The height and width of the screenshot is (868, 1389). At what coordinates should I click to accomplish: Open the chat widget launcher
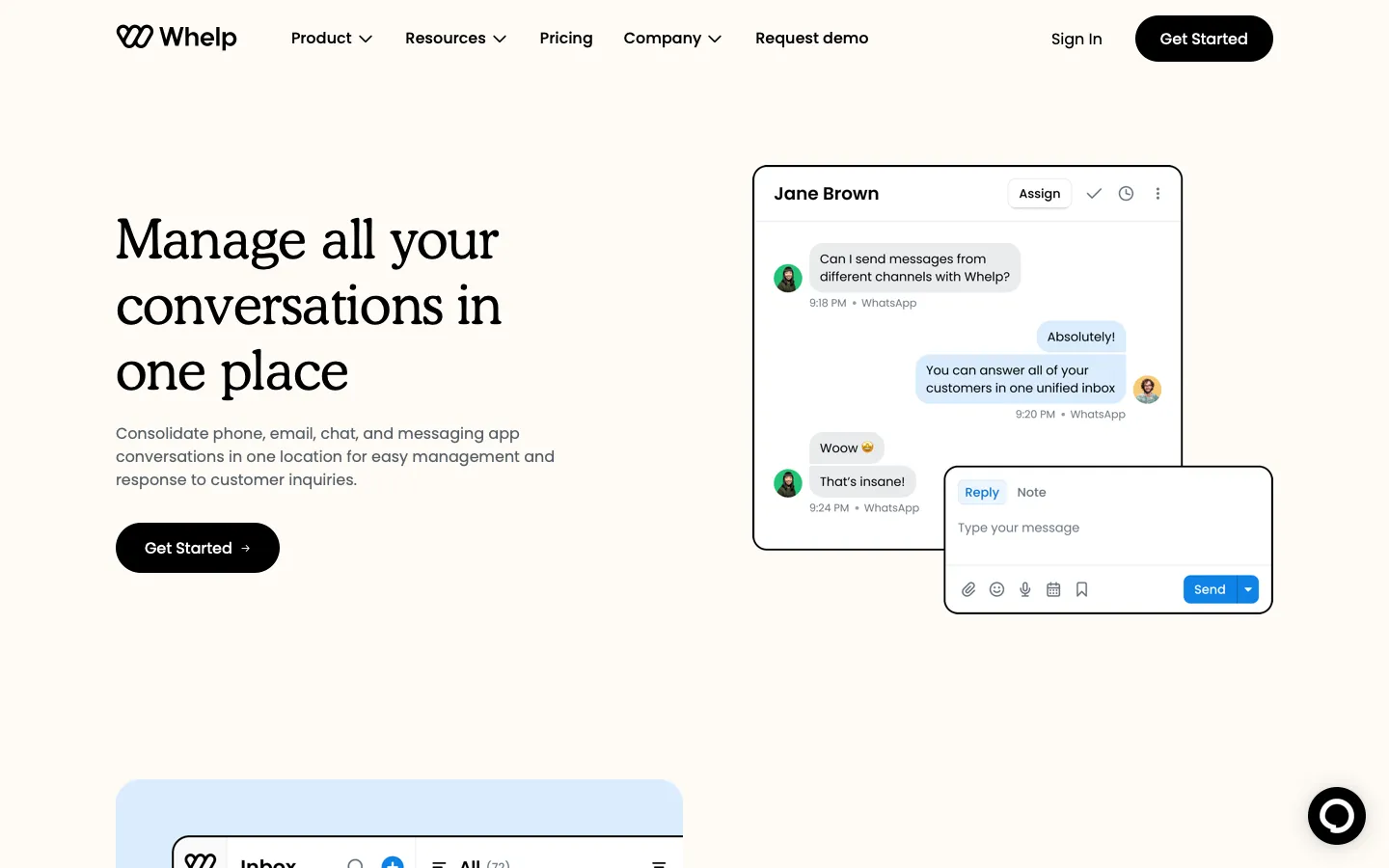[x=1336, y=816]
